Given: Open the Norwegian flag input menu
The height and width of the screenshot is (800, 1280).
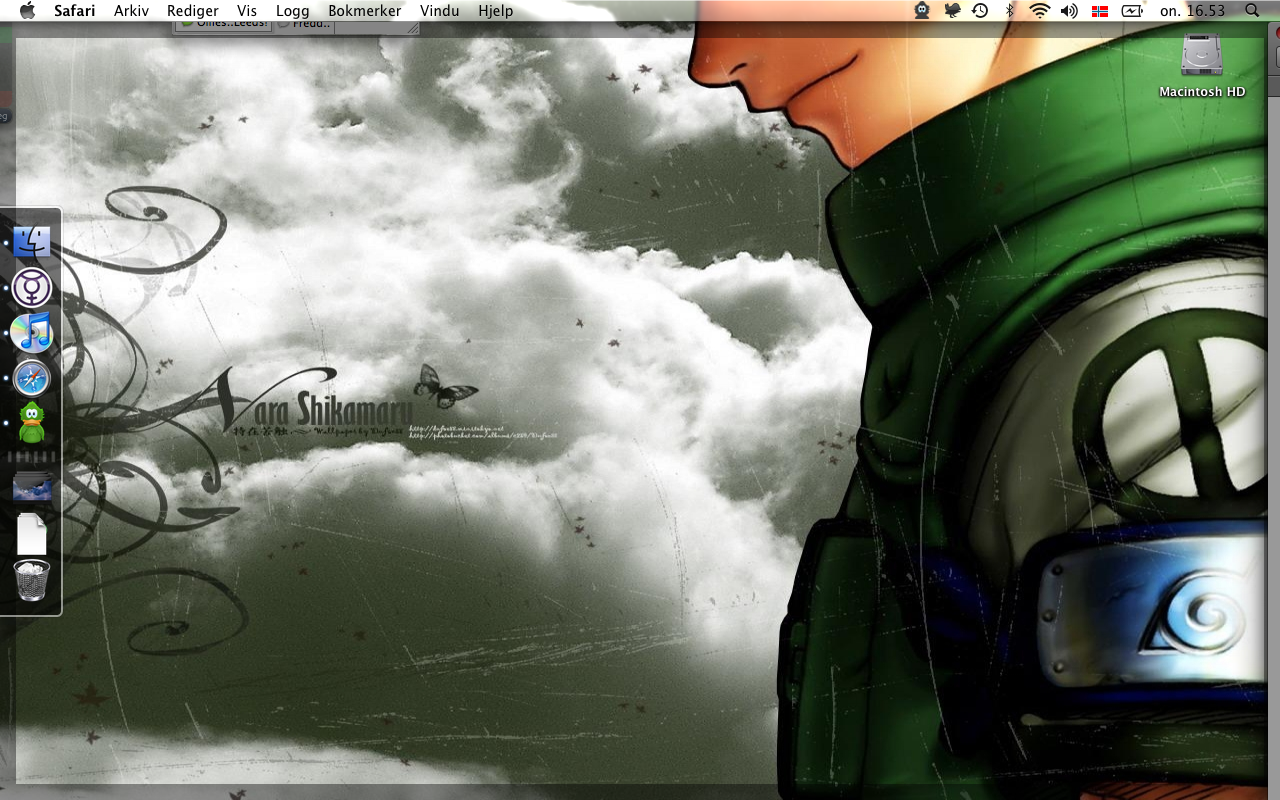Looking at the screenshot, I should click(1100, 10).
